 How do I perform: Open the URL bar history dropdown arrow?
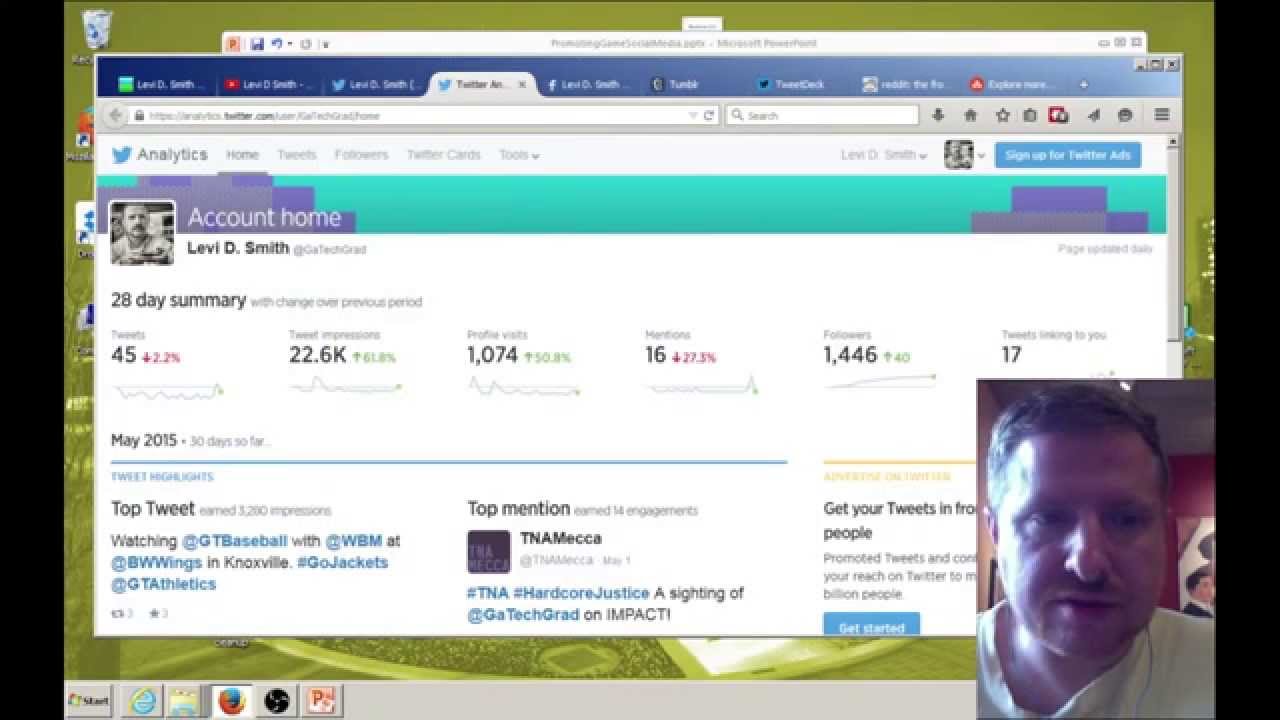click(x=693, y=116)
